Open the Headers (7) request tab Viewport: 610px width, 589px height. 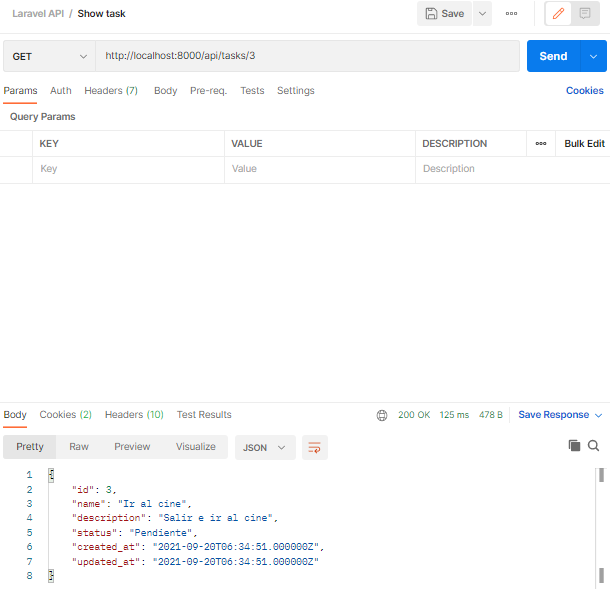(x=111, y=91)
